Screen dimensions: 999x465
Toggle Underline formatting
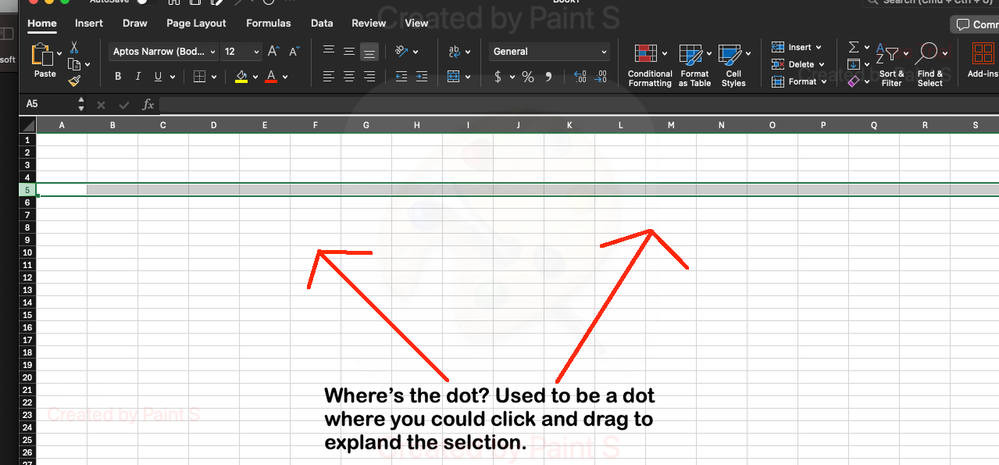tap(157, 76)
